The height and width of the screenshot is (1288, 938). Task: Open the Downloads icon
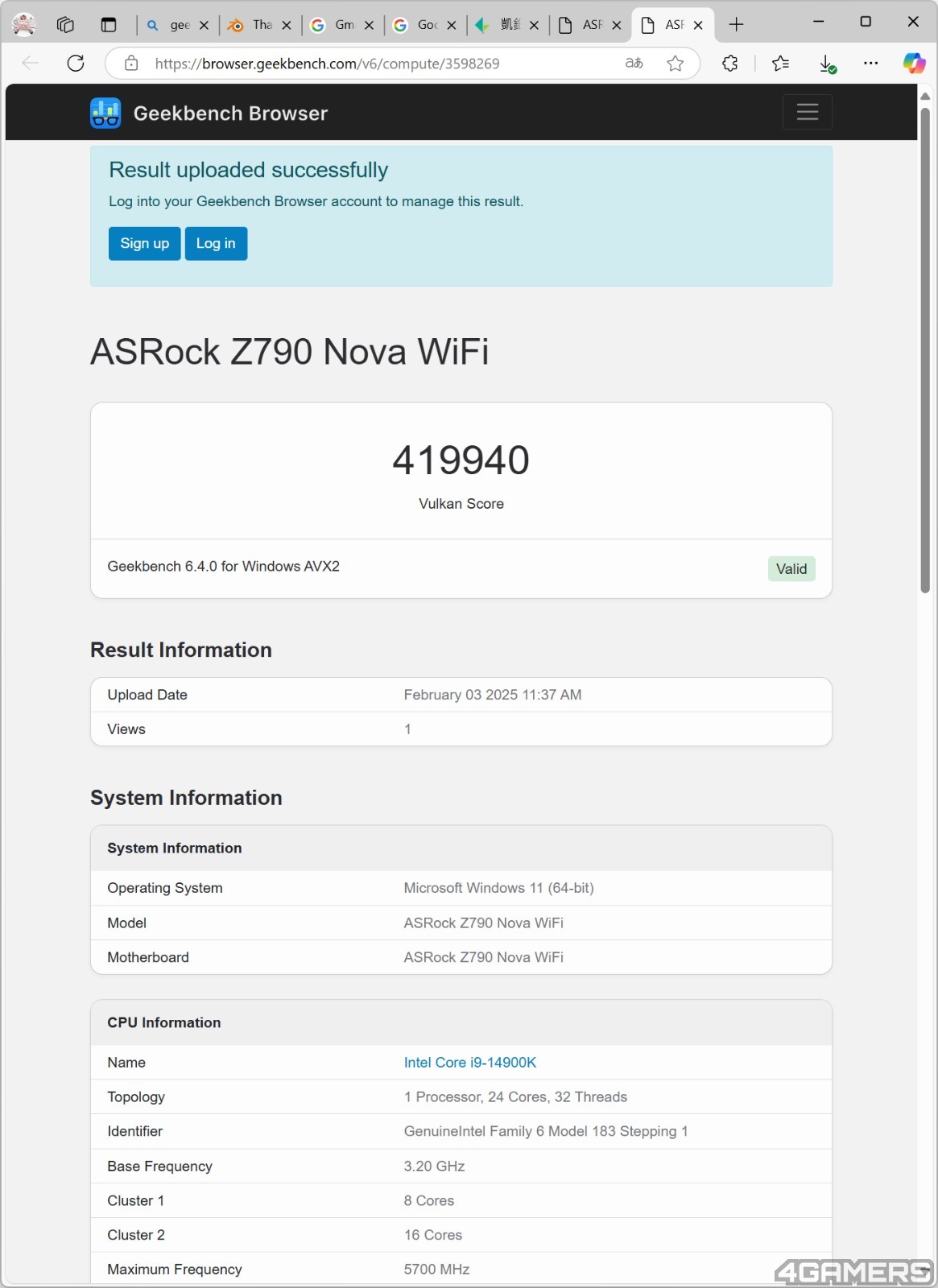coord(827,64)
